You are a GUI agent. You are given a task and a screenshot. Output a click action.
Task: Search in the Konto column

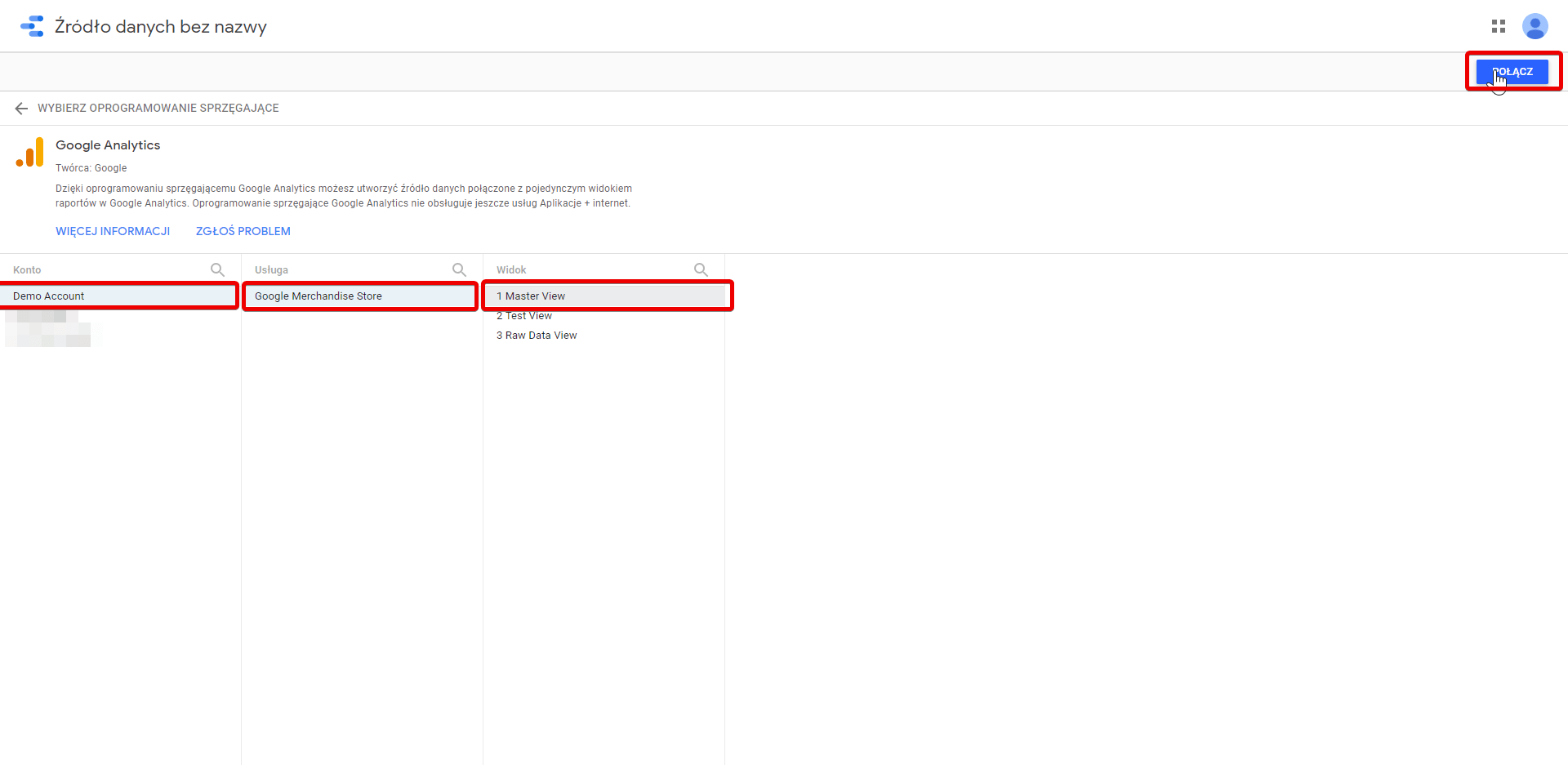point(217,269)
